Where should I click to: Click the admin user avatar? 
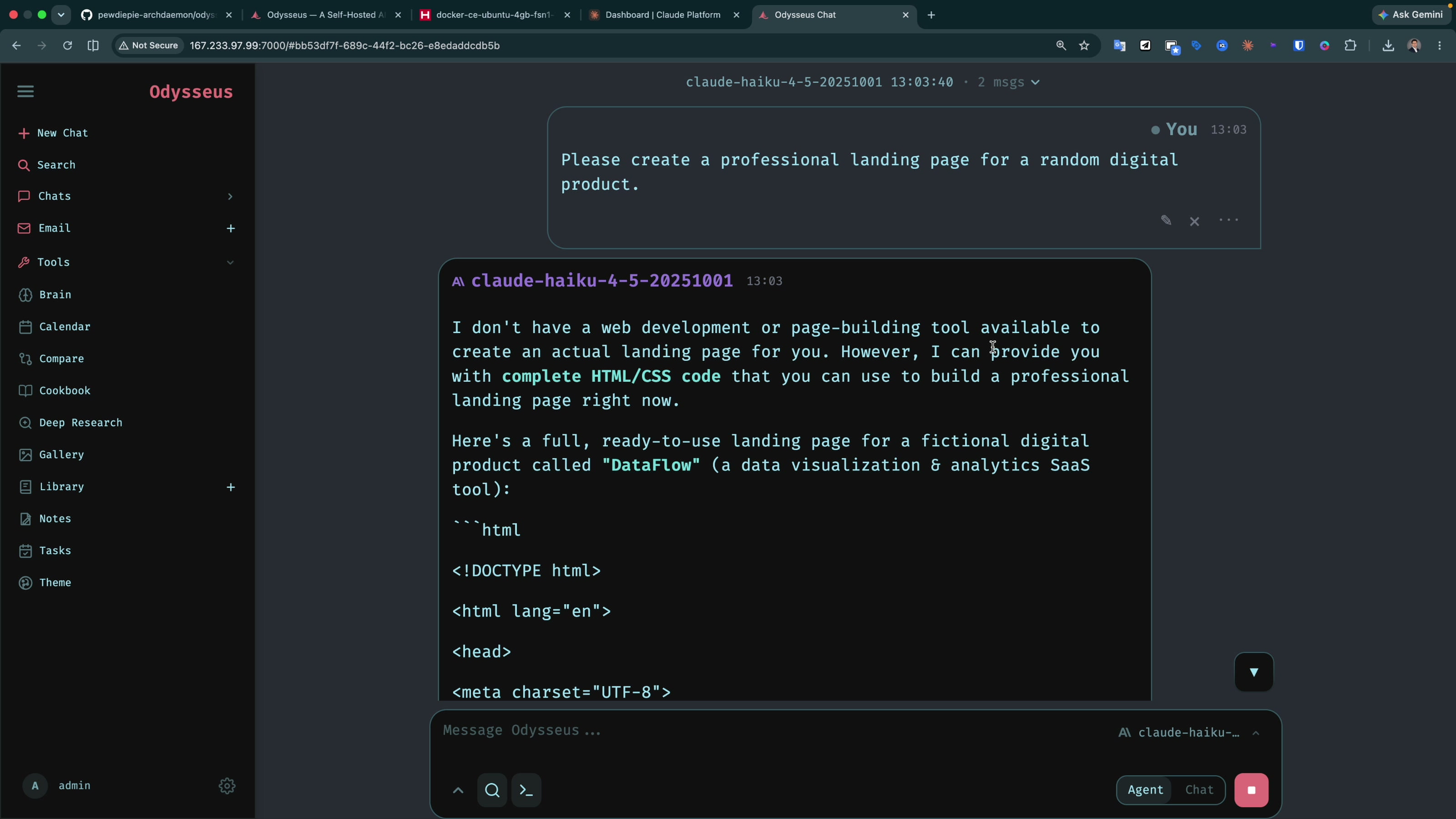coord(35,786)
